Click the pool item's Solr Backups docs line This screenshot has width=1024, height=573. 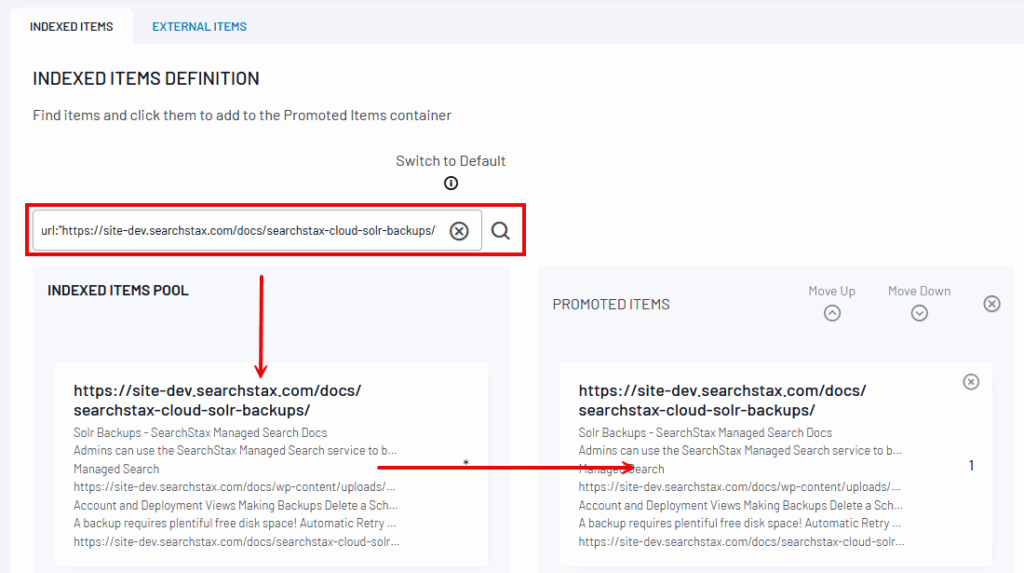pyautogui.click(x=200, y=433)
